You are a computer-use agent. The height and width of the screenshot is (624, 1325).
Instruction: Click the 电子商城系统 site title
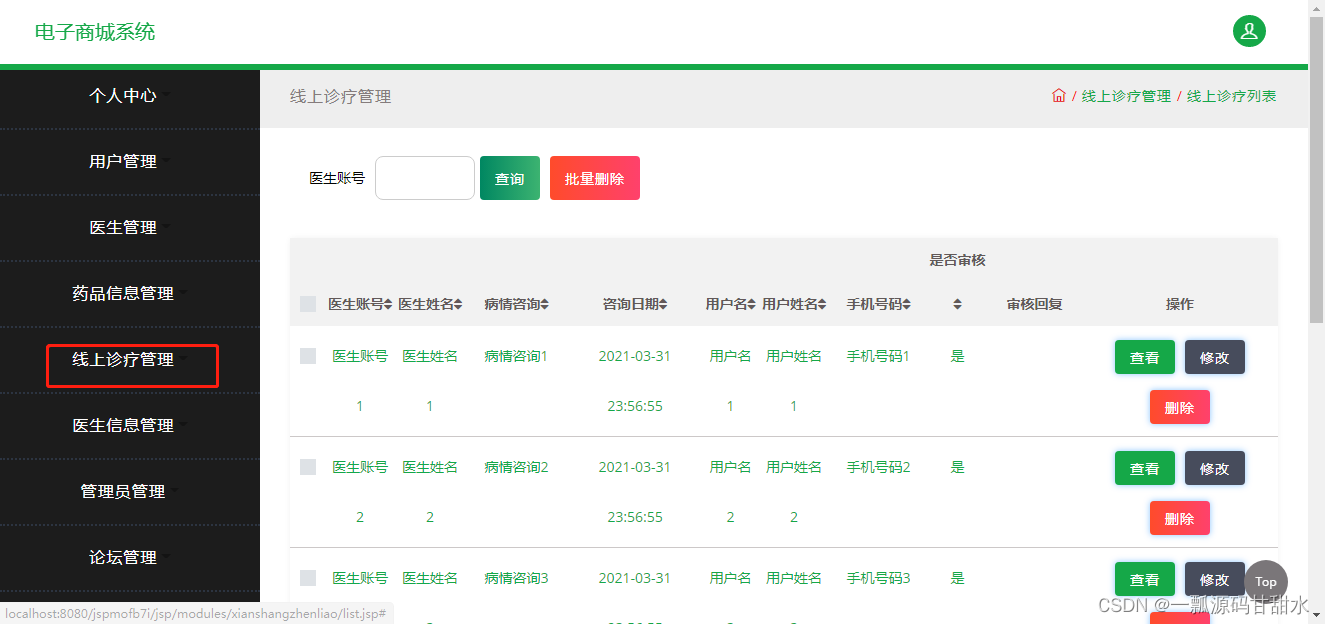click(x=95, y=32)
